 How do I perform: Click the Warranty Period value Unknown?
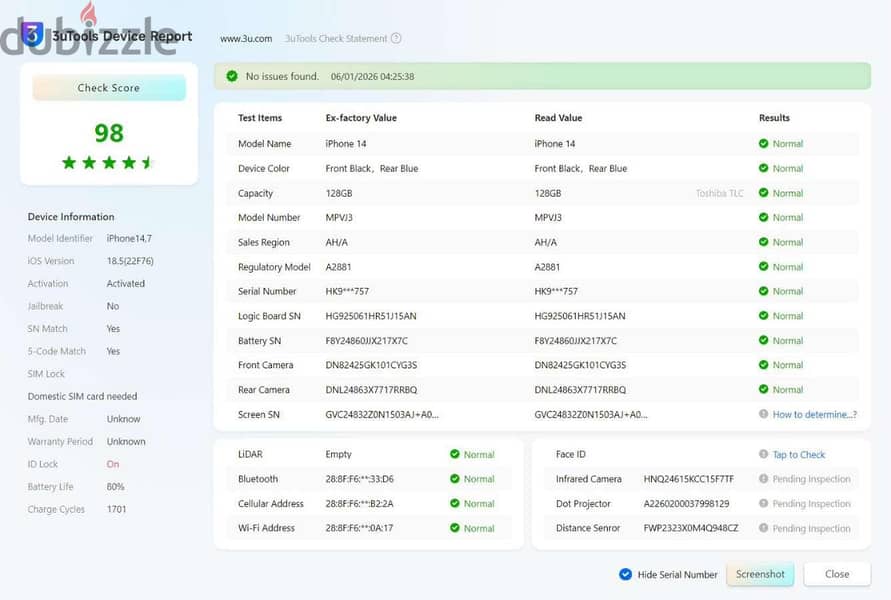tap(126, 441)
